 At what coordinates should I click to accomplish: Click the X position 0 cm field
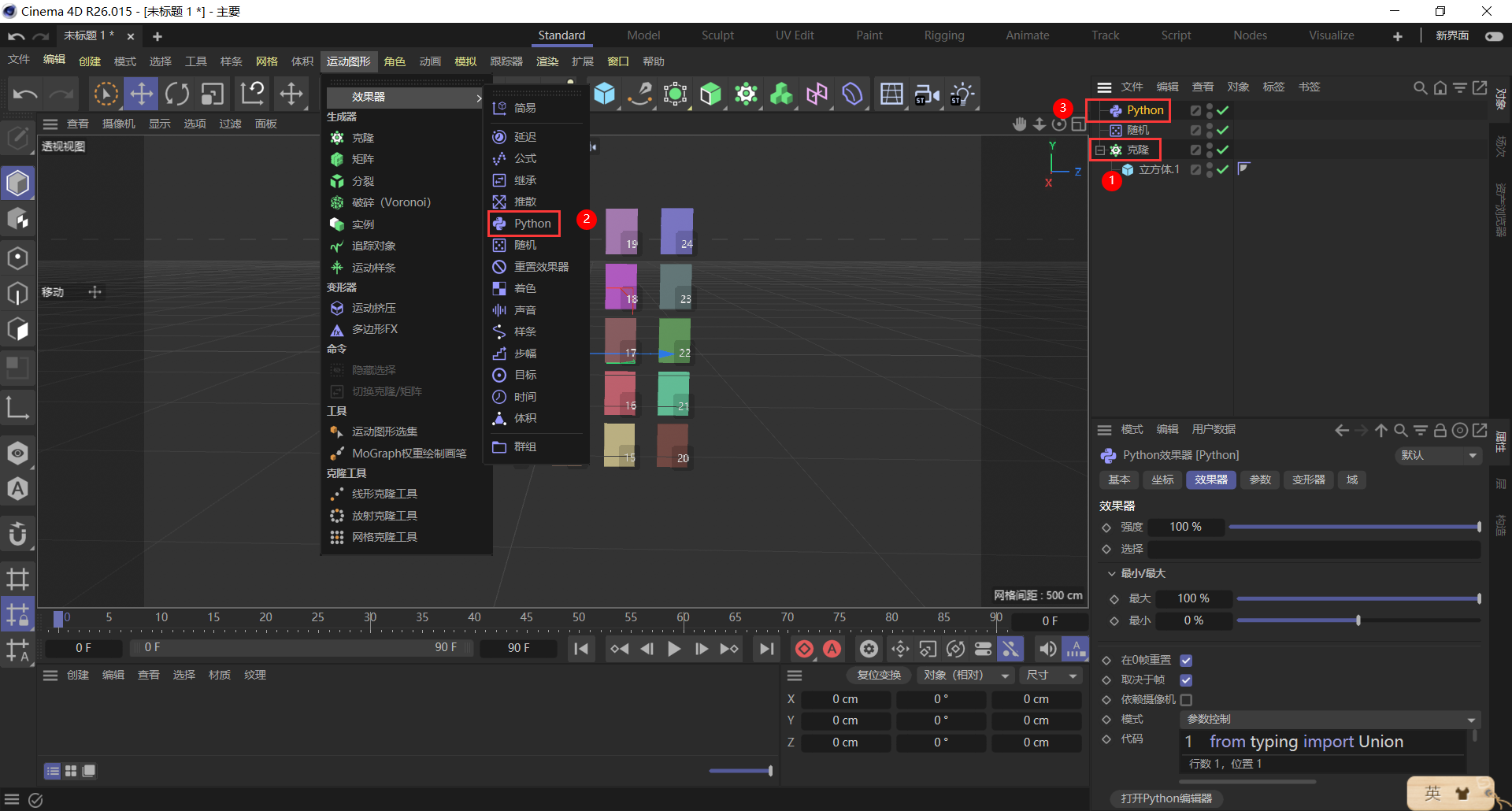click(x=845, y=699)
